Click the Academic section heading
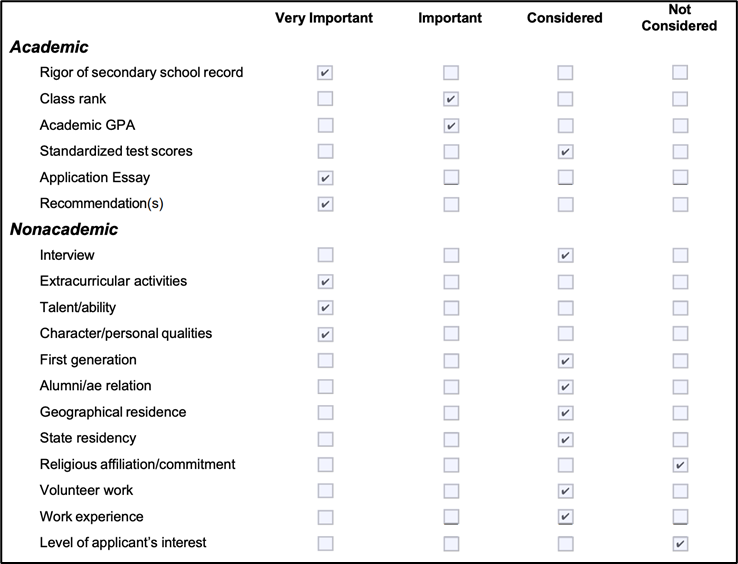This screenshot has width=738, height=564. click(x=49, y=47)
